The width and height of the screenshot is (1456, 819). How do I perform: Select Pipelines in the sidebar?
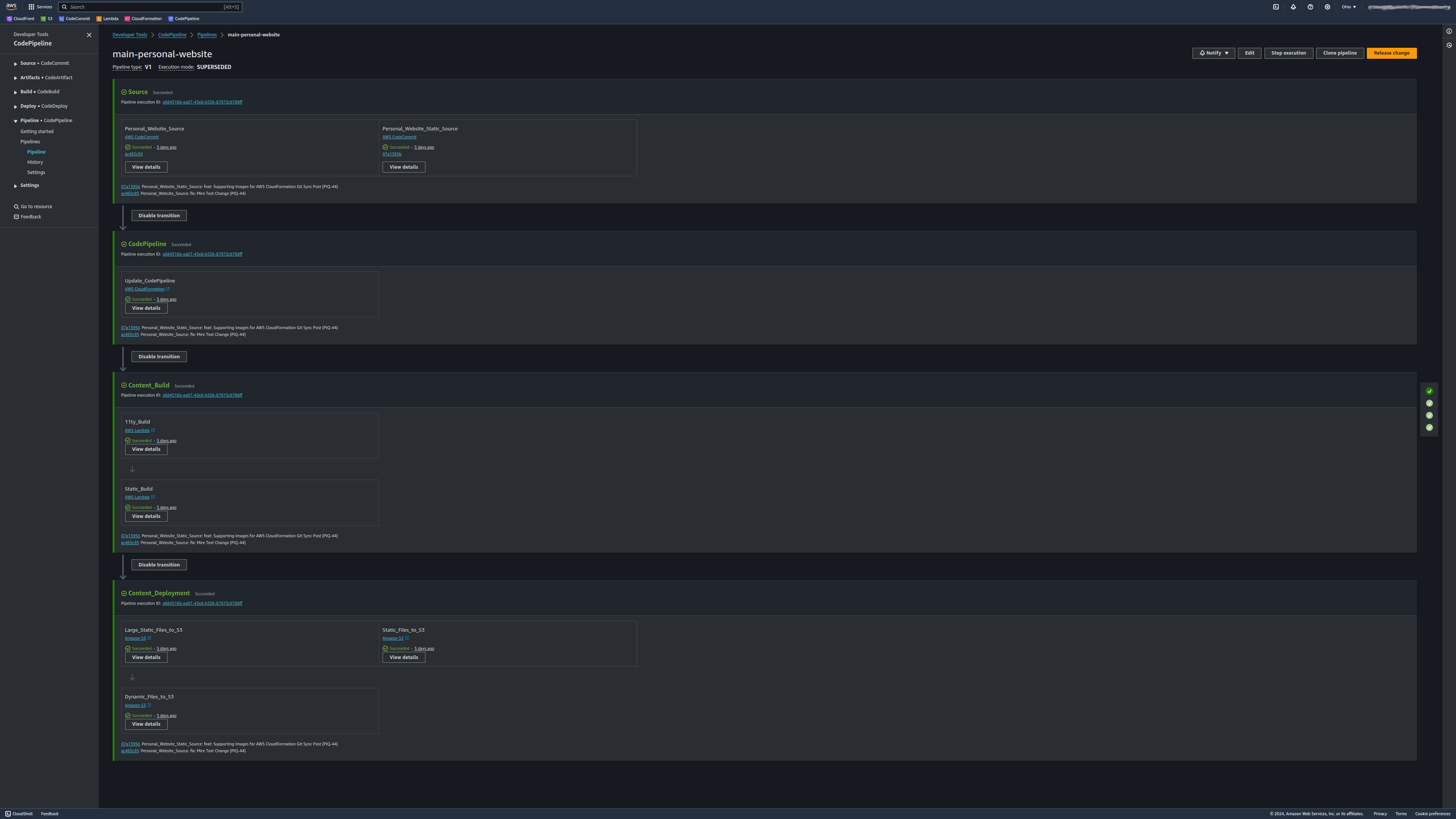[x=30, y=142]
